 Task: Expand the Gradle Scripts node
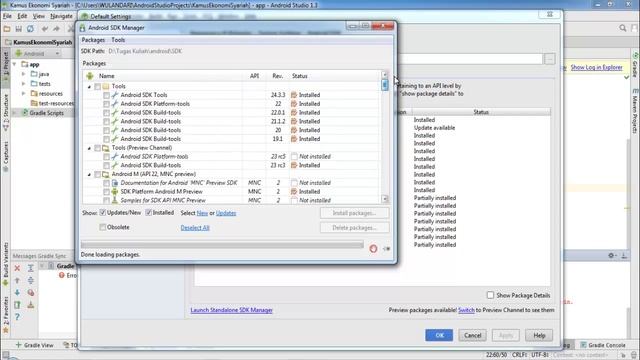(x=15, y=113)
